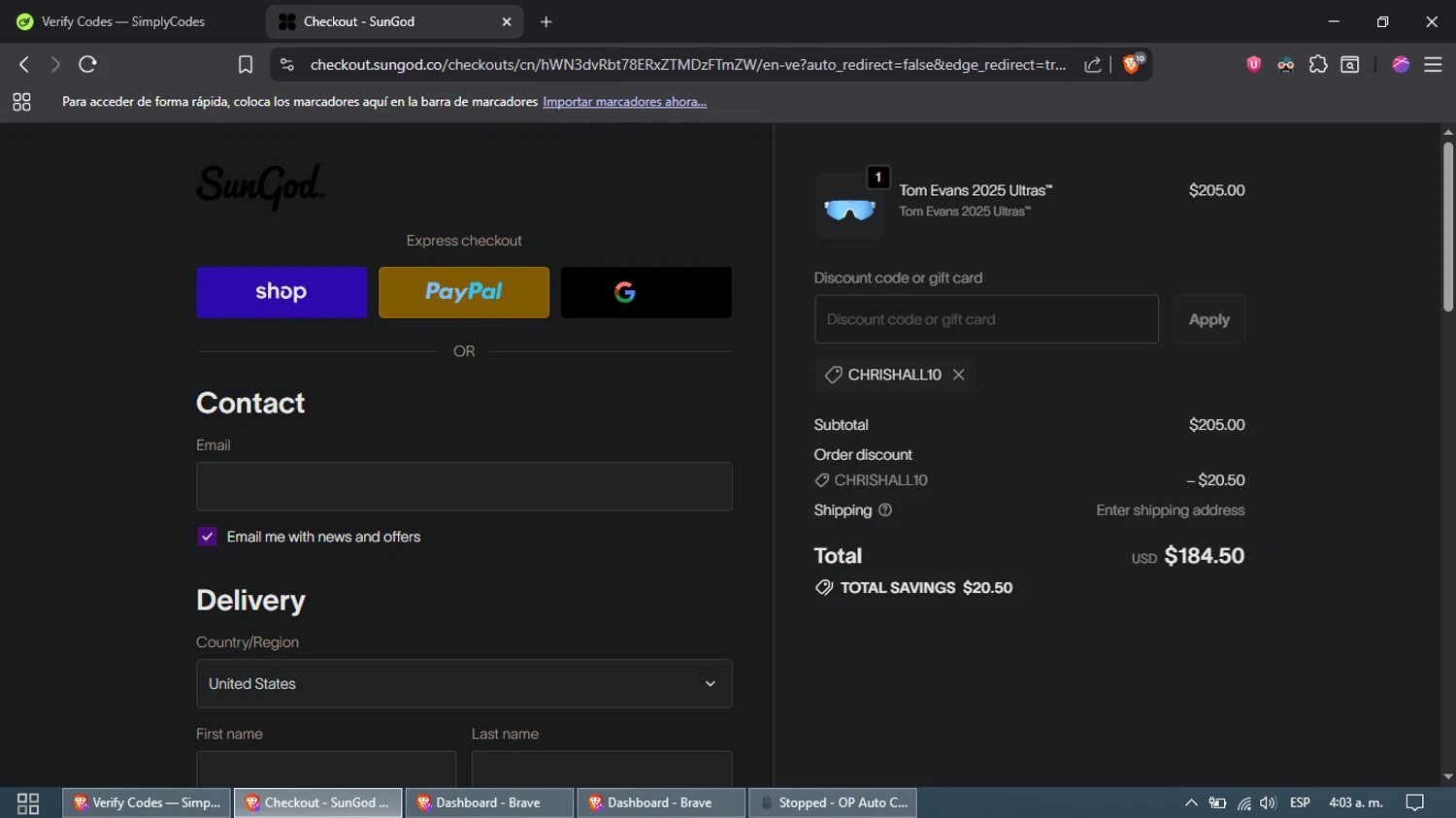
Task: Open the incognito-style glasses extension icon
Action: coord(1285,65)
